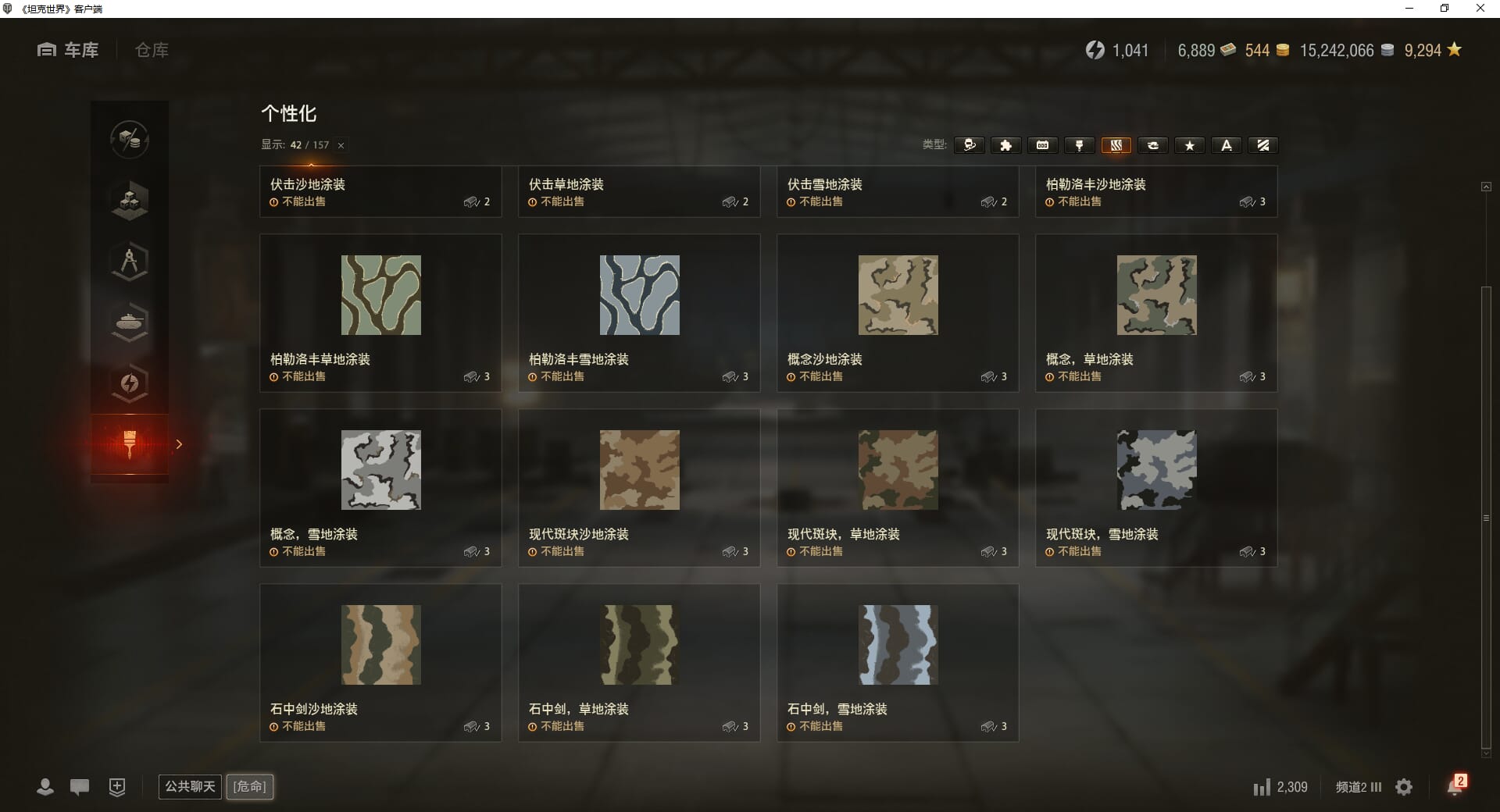Select the lightning reserves sidebar category
Image resolution: width=1500 pixels, height=812 pixels.
pos(130,383)
